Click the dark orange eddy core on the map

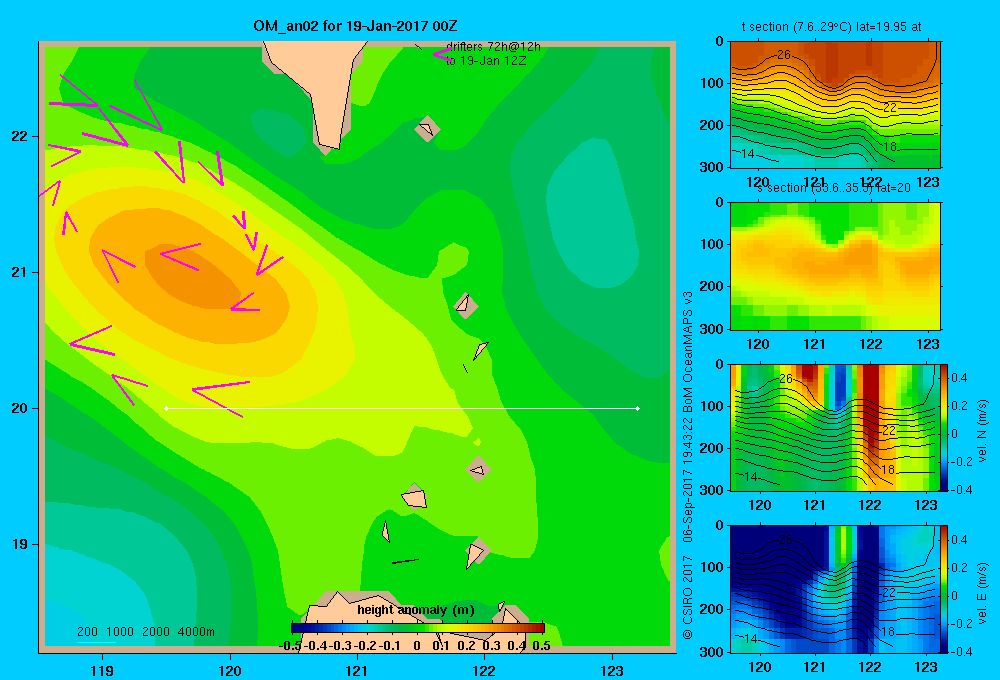(193, 276)
